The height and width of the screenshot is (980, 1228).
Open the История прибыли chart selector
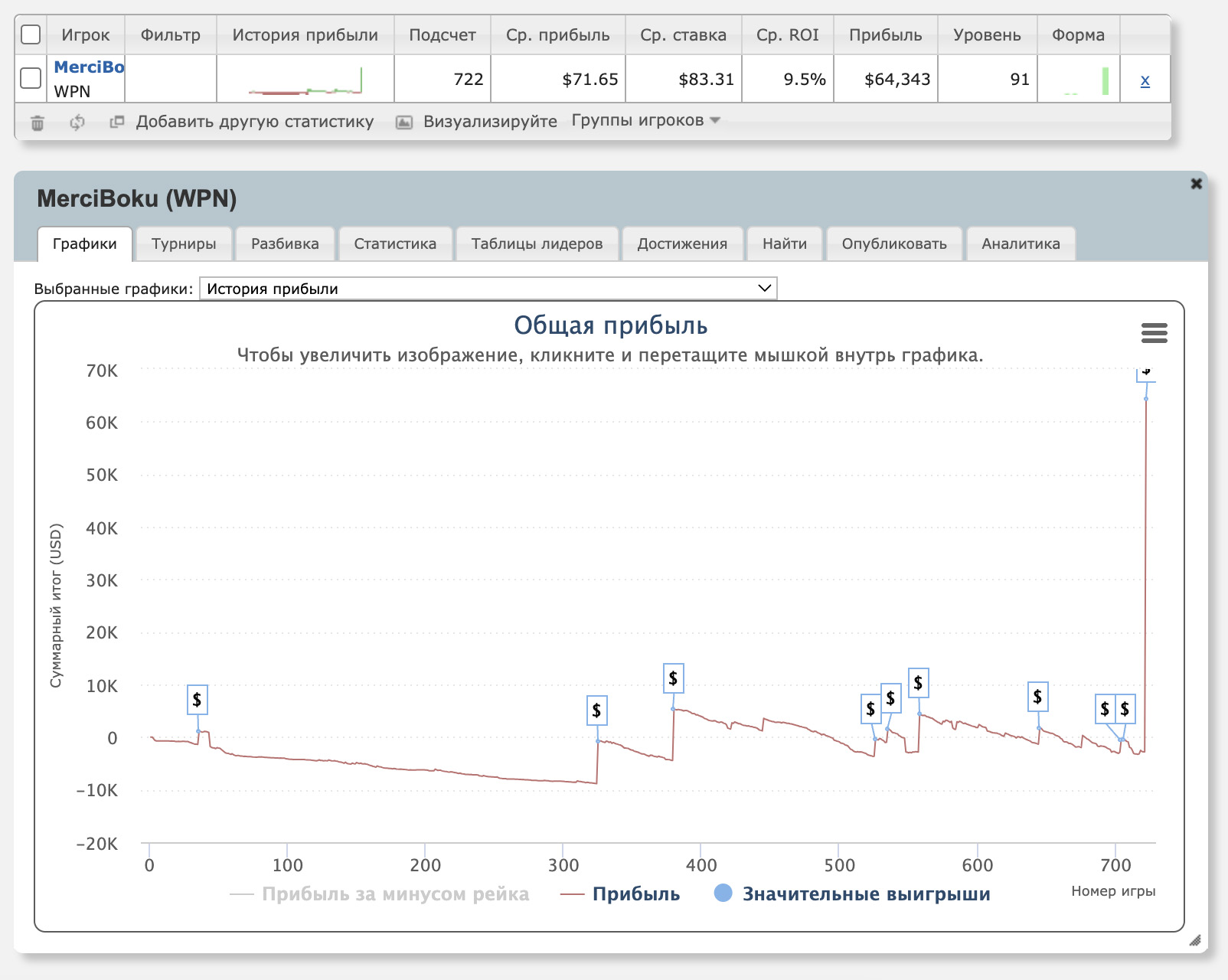(x=488, y=289)
